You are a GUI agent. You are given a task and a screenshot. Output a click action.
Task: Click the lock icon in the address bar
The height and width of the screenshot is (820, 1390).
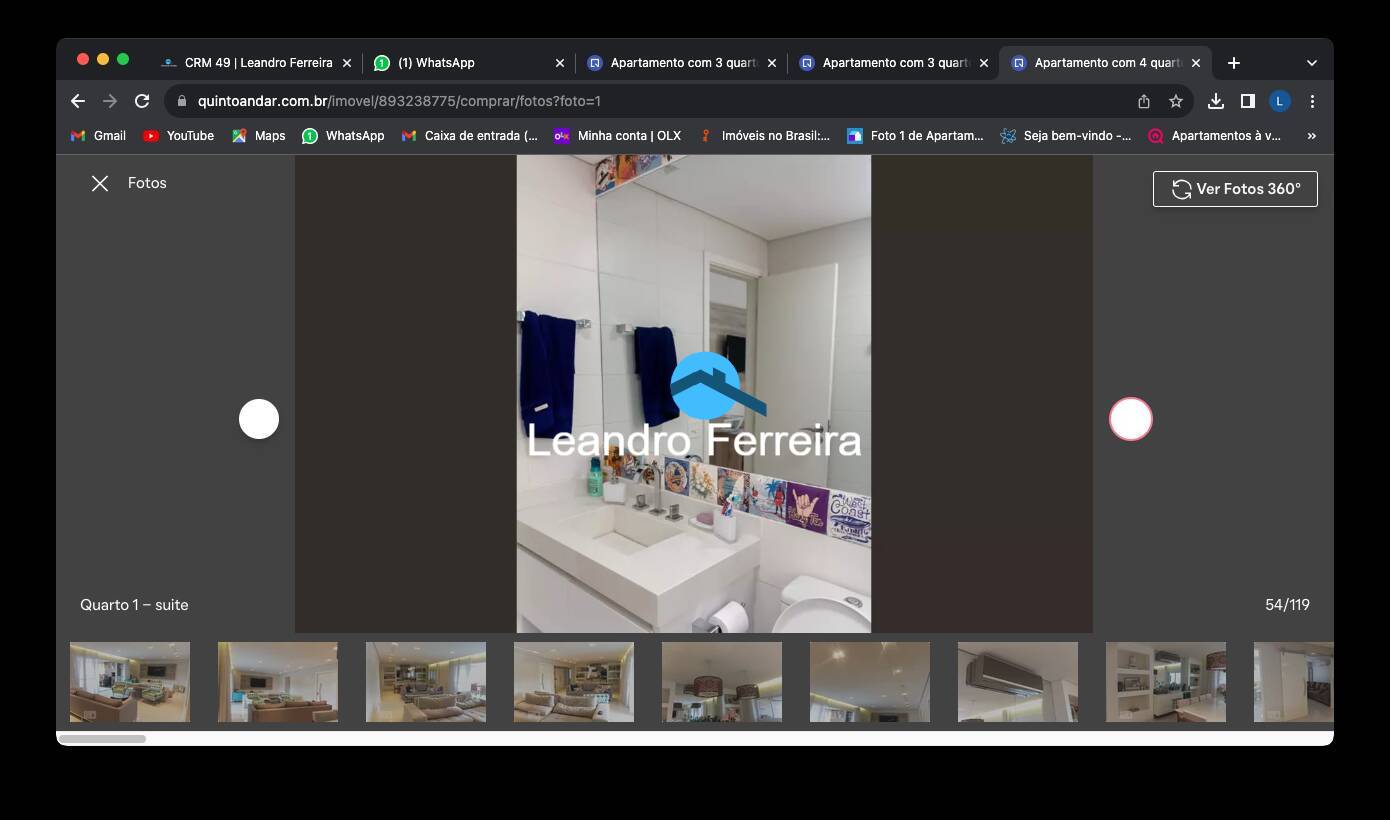pyautogui.click(x=181, y=101)
